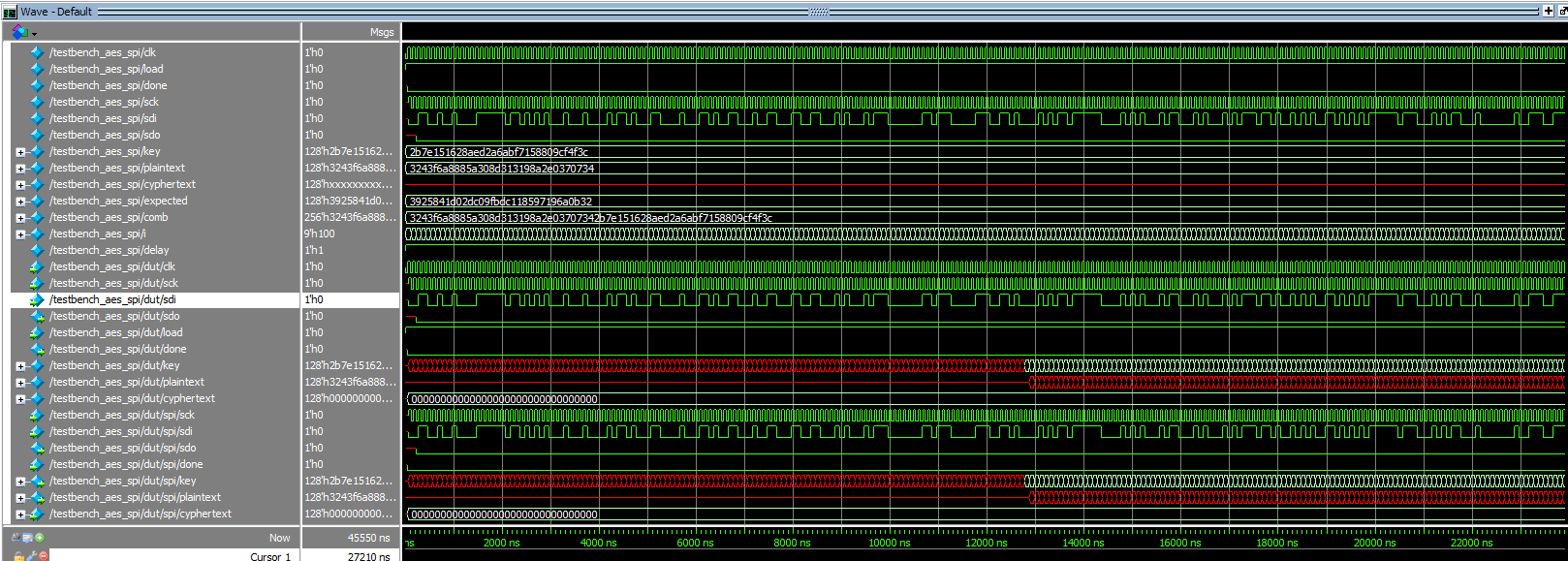Viewport: 1568px width, 561px height.
Task: Expand the /testbench_aes_spi/dut/cyphertext bus
Action: point(20,399)
